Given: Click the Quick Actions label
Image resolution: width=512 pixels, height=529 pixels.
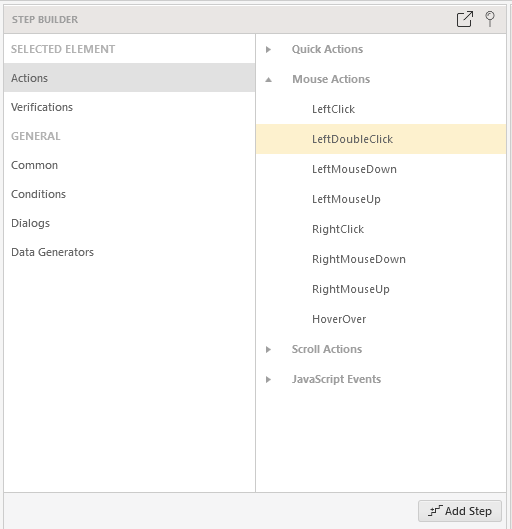Looking at the screenshot, I should [x=327, y=49].
